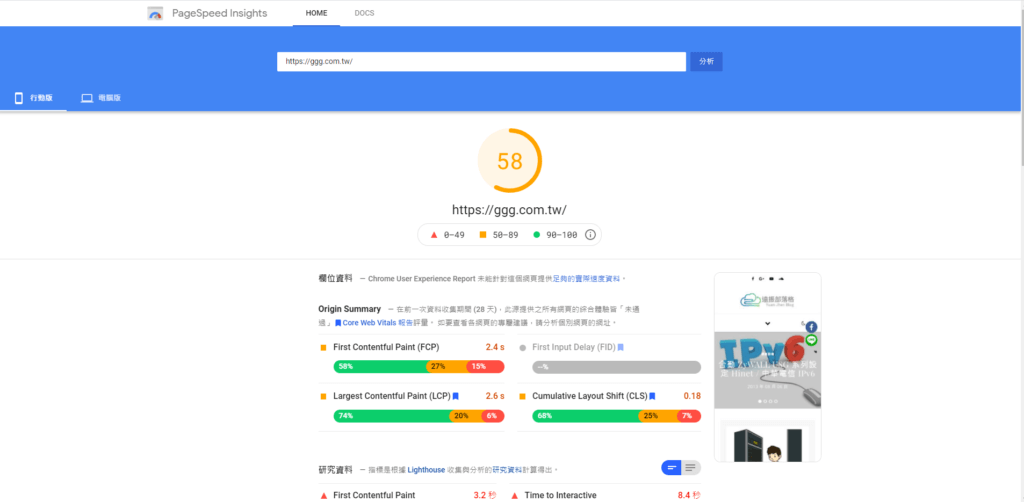Click the 2.6 s LCP value
Screen dimensions: 1024x502
(x=495, y=396)
